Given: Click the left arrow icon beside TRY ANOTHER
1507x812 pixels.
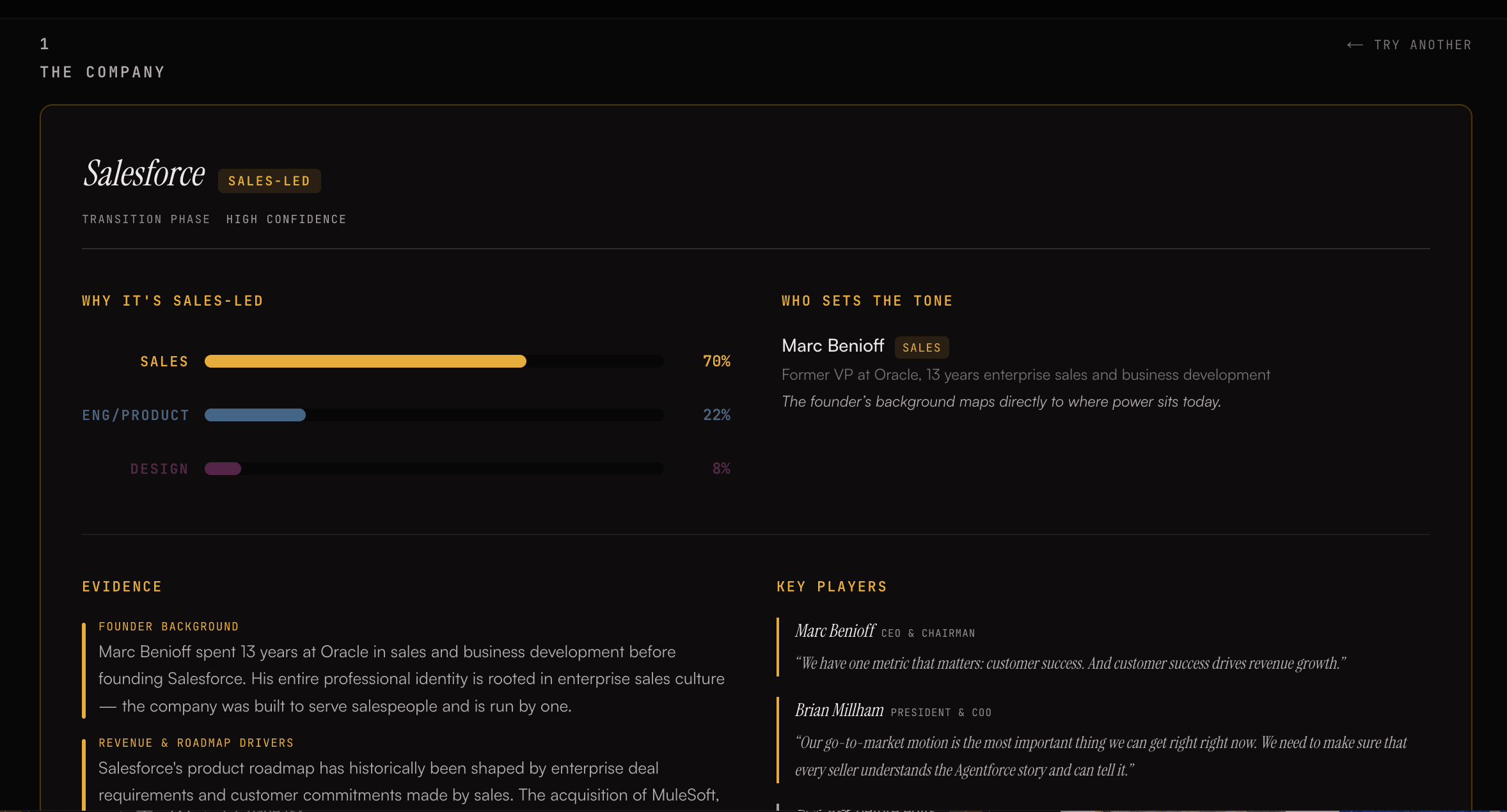Looking at the screenshot, I should tap(1355, 45).
